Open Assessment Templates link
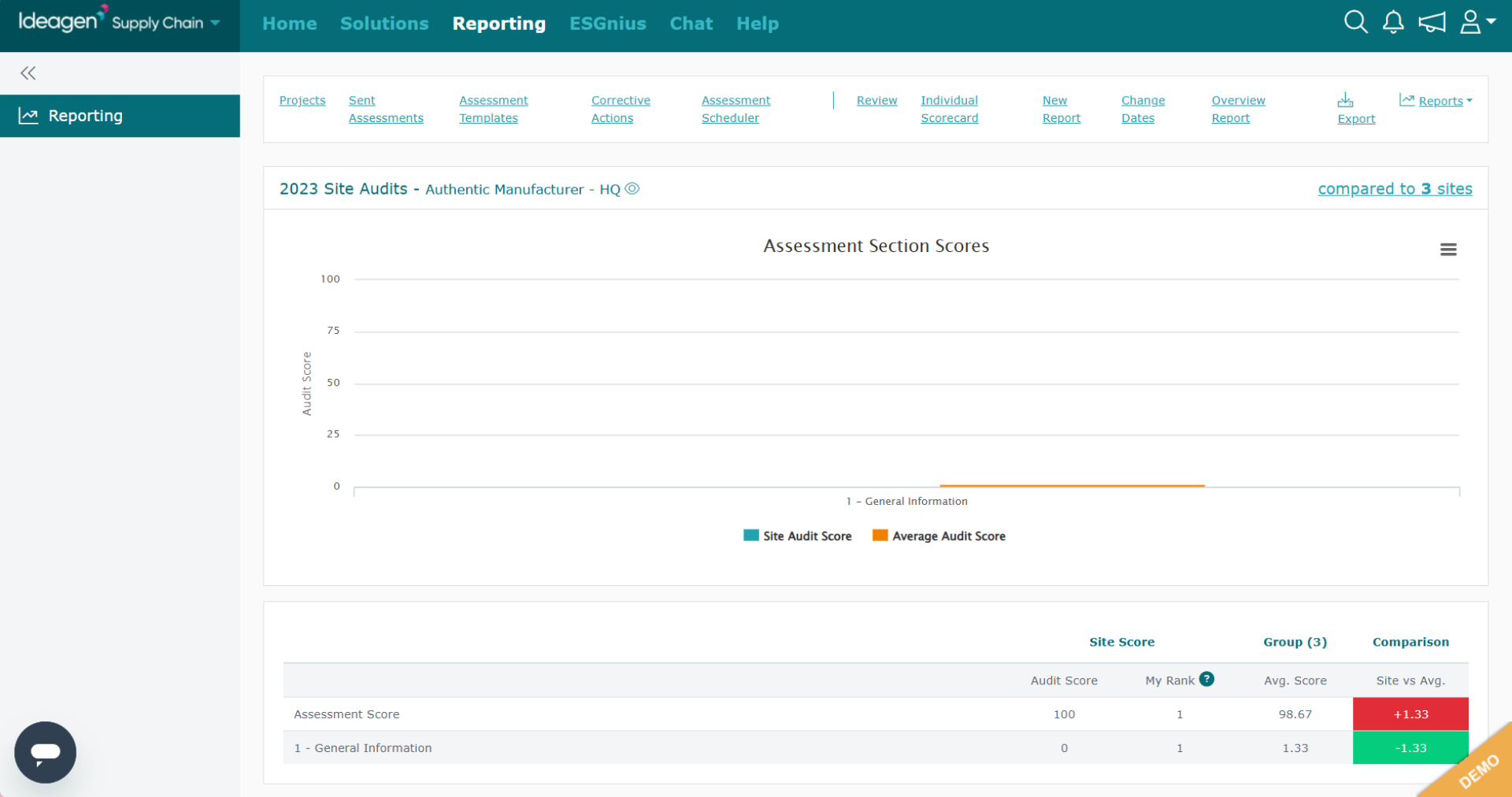Viewport: 1512px width, 797px height. click(494, 109)
